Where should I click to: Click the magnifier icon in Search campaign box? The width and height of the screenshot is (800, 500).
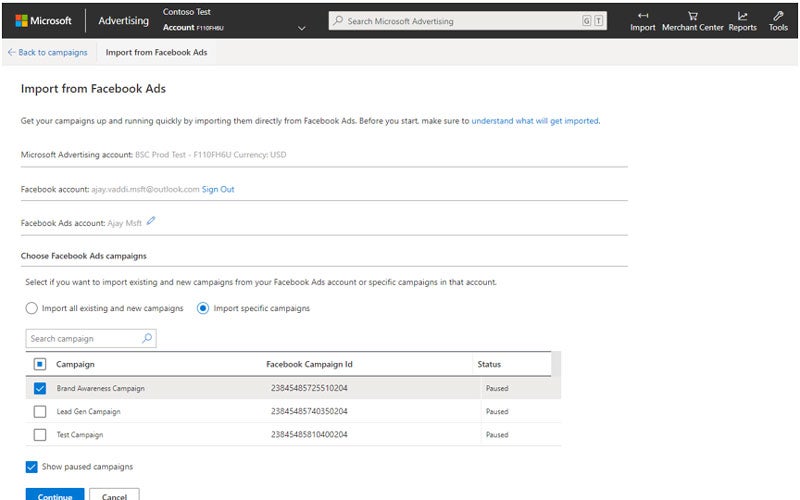pos(147,339)
